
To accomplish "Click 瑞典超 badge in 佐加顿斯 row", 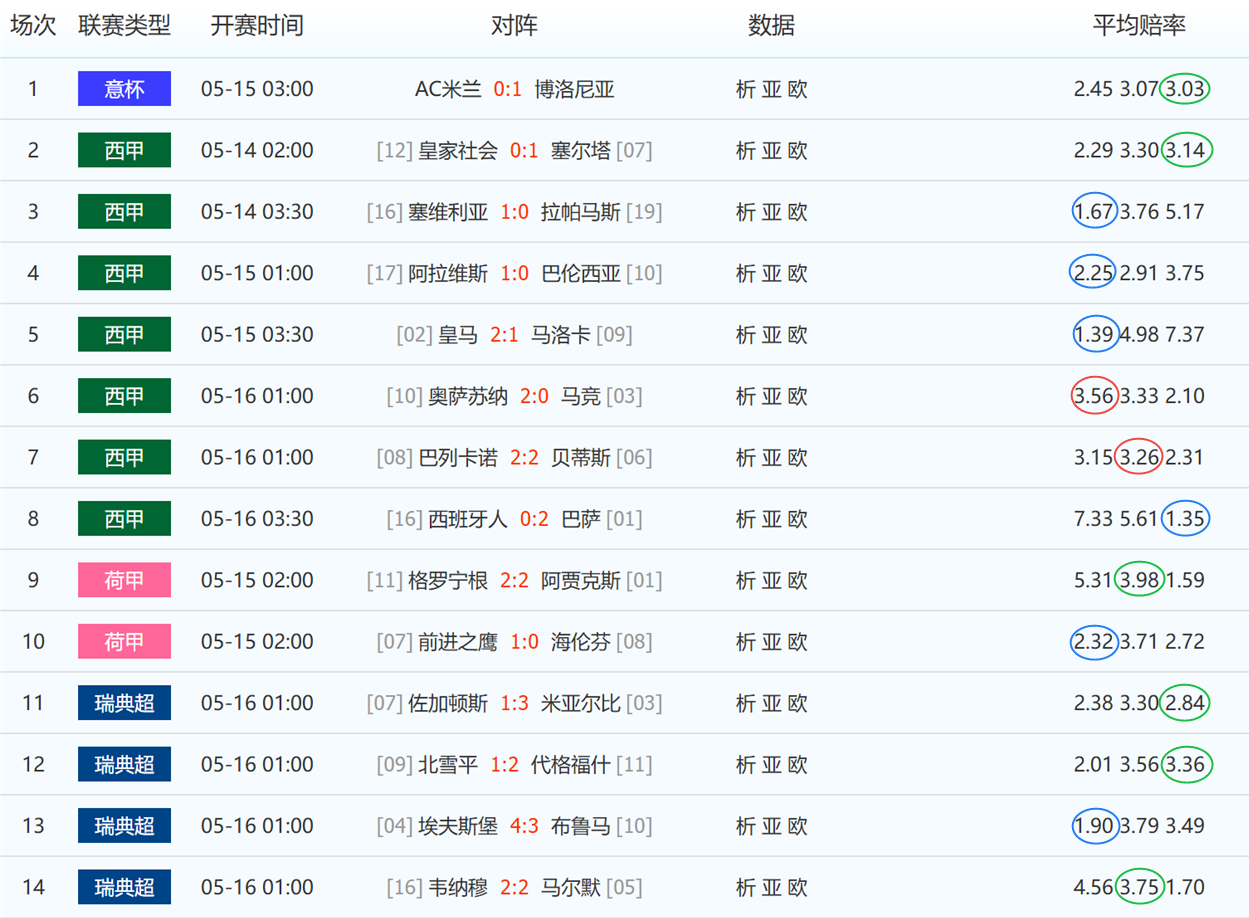I will (x=124, y=703).
